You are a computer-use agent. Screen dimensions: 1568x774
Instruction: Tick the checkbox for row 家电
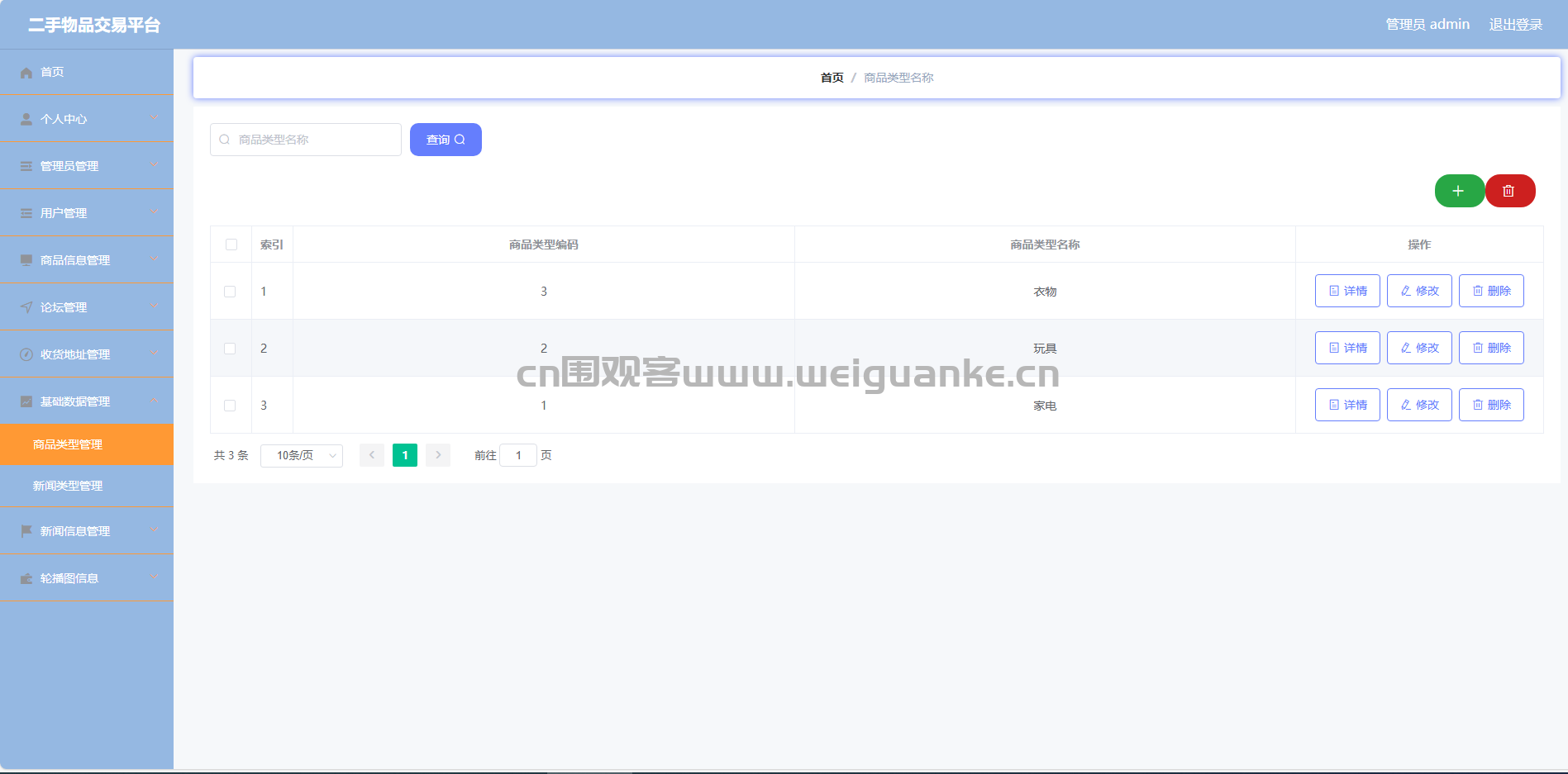click(x=230, y=406)
